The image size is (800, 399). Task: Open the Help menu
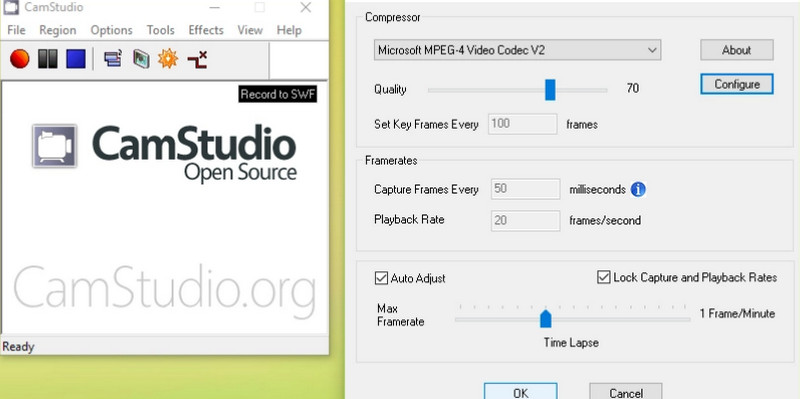tap(289, 30)
